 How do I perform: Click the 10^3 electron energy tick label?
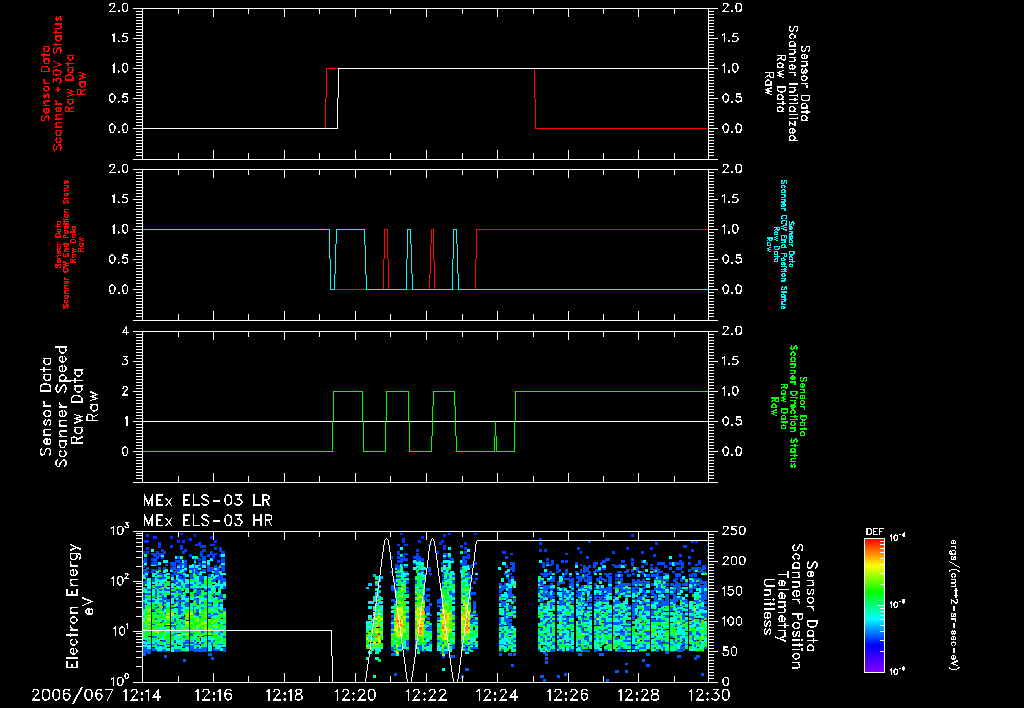point(120,530)
